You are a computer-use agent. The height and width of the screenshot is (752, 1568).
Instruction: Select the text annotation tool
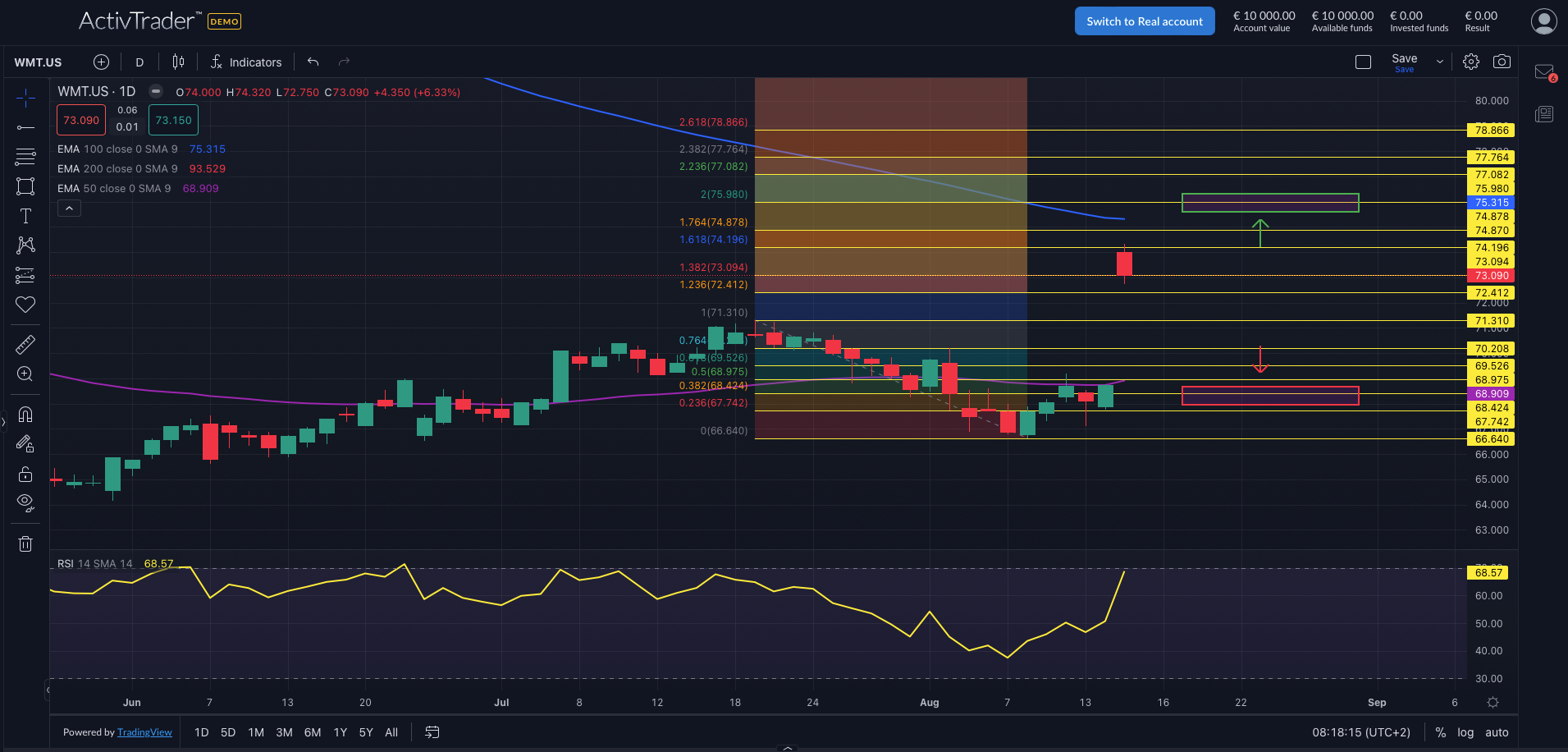(x=25, y=216)
